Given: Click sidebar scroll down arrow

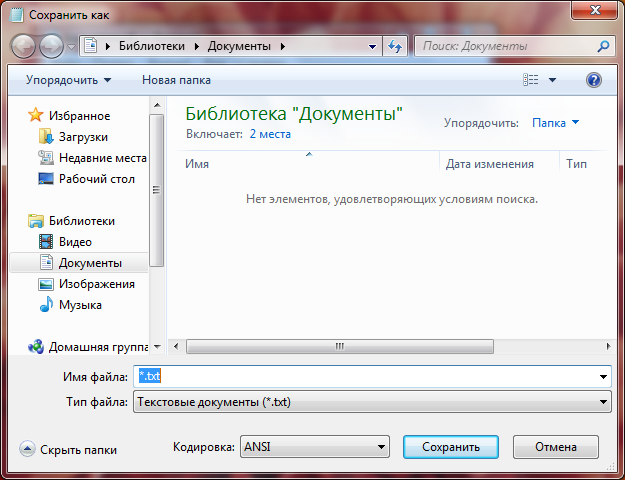Looking at the screenshot, I should [x=157, y=347].
